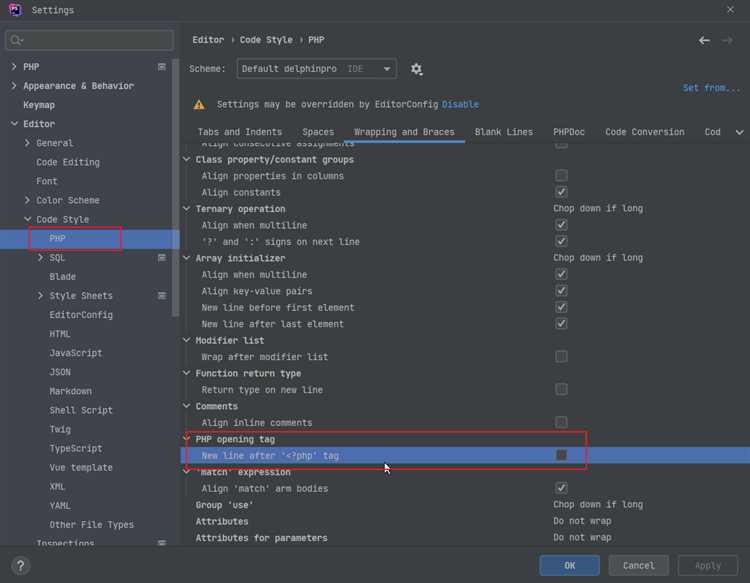Change Ternary operation wrap option value
The width and height of the screenshot is (750, 583).
point(598,209)
